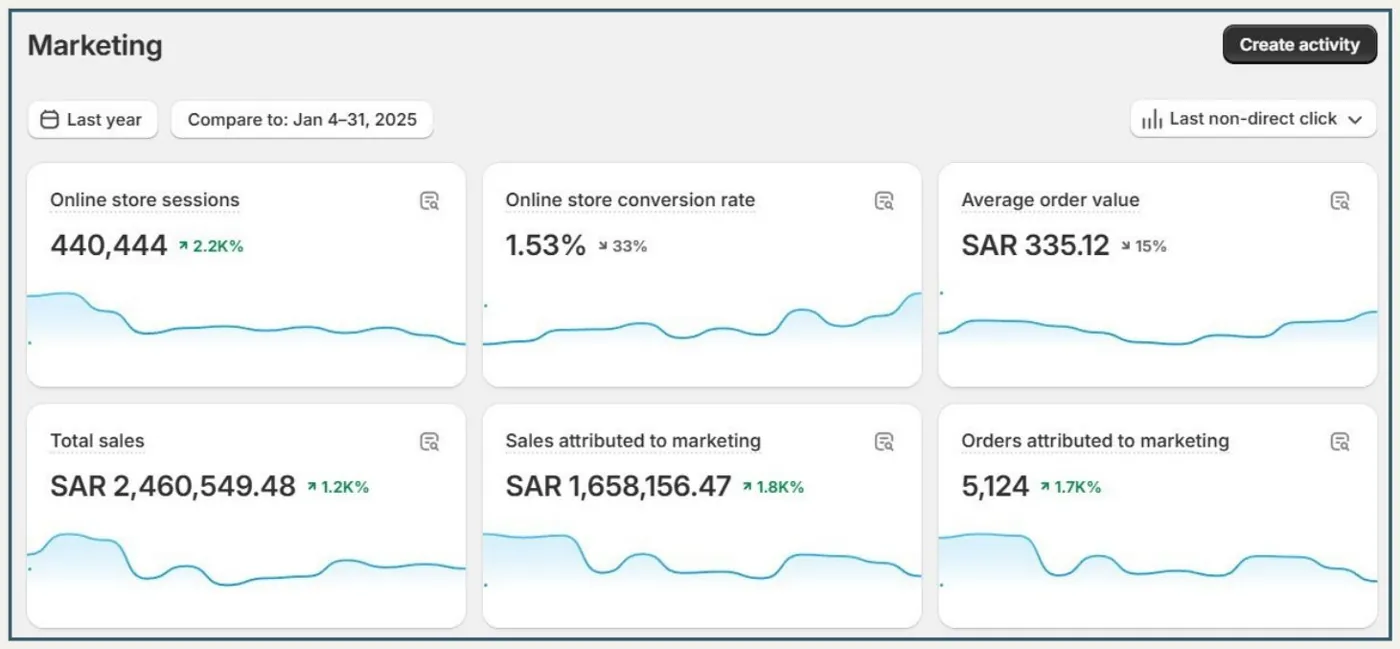Click the Create activity button
The height and width of the screenshot is (649, 1400).
[x=1299, y=44]
